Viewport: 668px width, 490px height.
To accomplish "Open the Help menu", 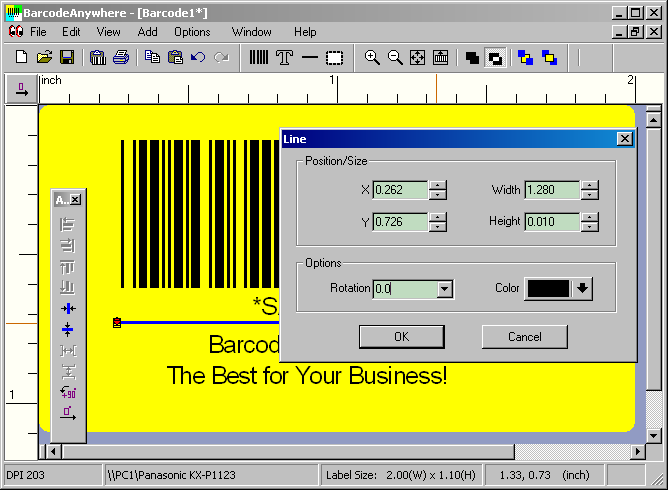I will pos(305,32).
